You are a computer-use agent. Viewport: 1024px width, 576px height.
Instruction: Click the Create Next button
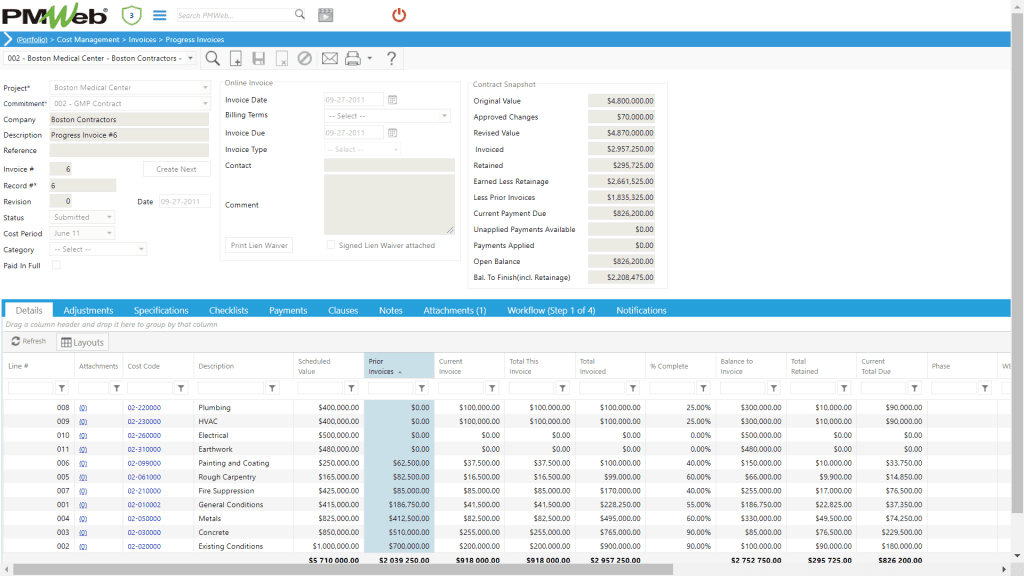pos(176,169)
